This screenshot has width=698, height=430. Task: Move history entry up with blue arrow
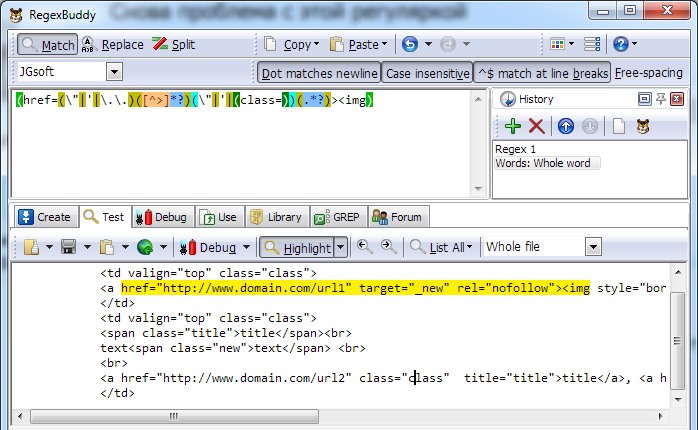pos(566,126)
